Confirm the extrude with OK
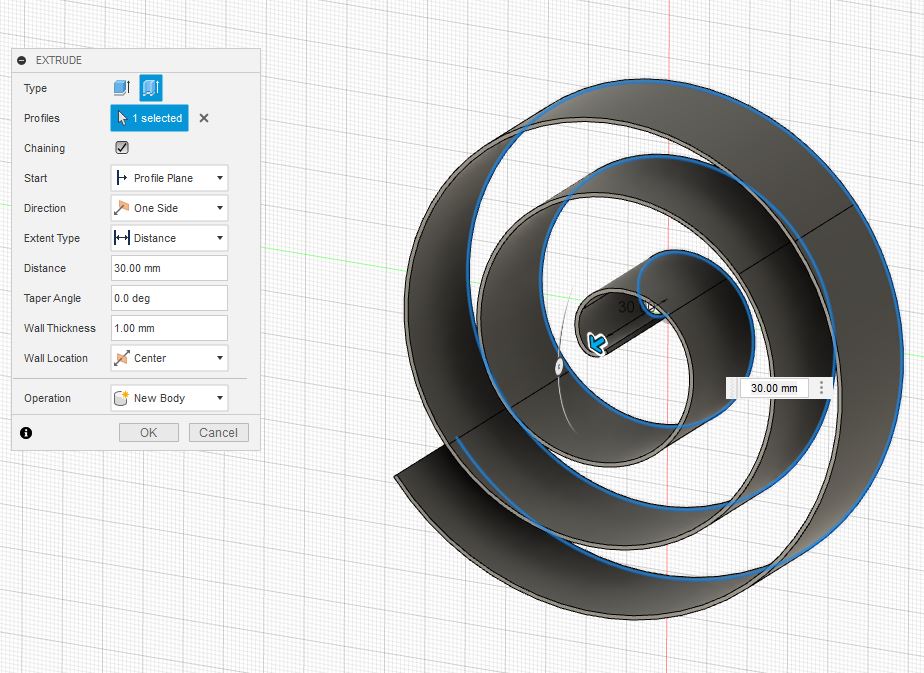The width and height of the screenshot is (924, 673). click(148, 433)
